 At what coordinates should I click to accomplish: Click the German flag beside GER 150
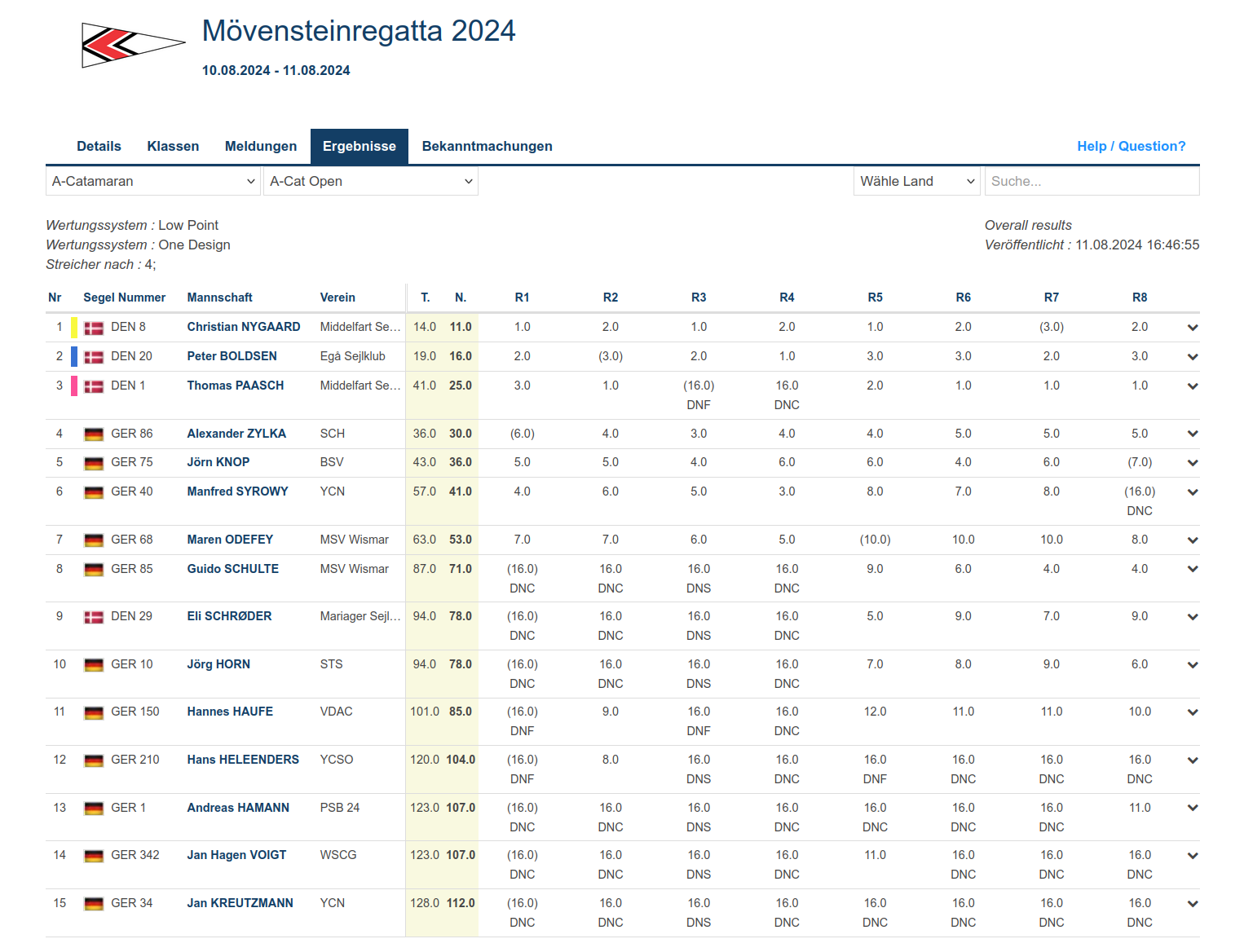point(94,713)
